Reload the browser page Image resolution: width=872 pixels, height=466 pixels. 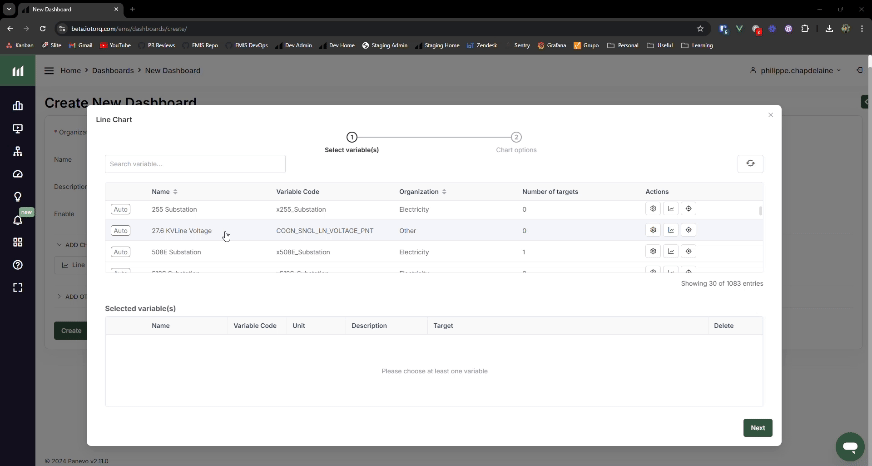coord(42,29)
